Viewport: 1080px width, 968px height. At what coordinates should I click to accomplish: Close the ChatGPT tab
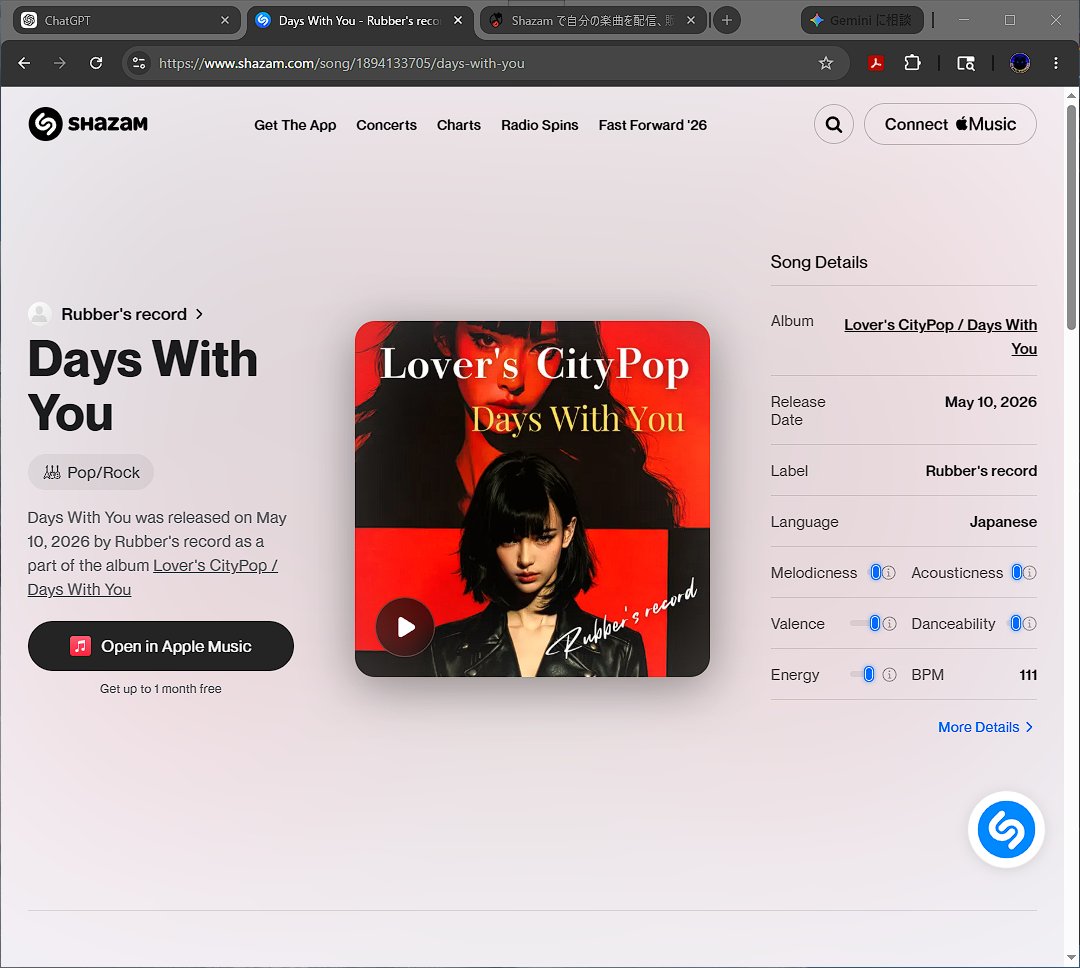(225, 21)
